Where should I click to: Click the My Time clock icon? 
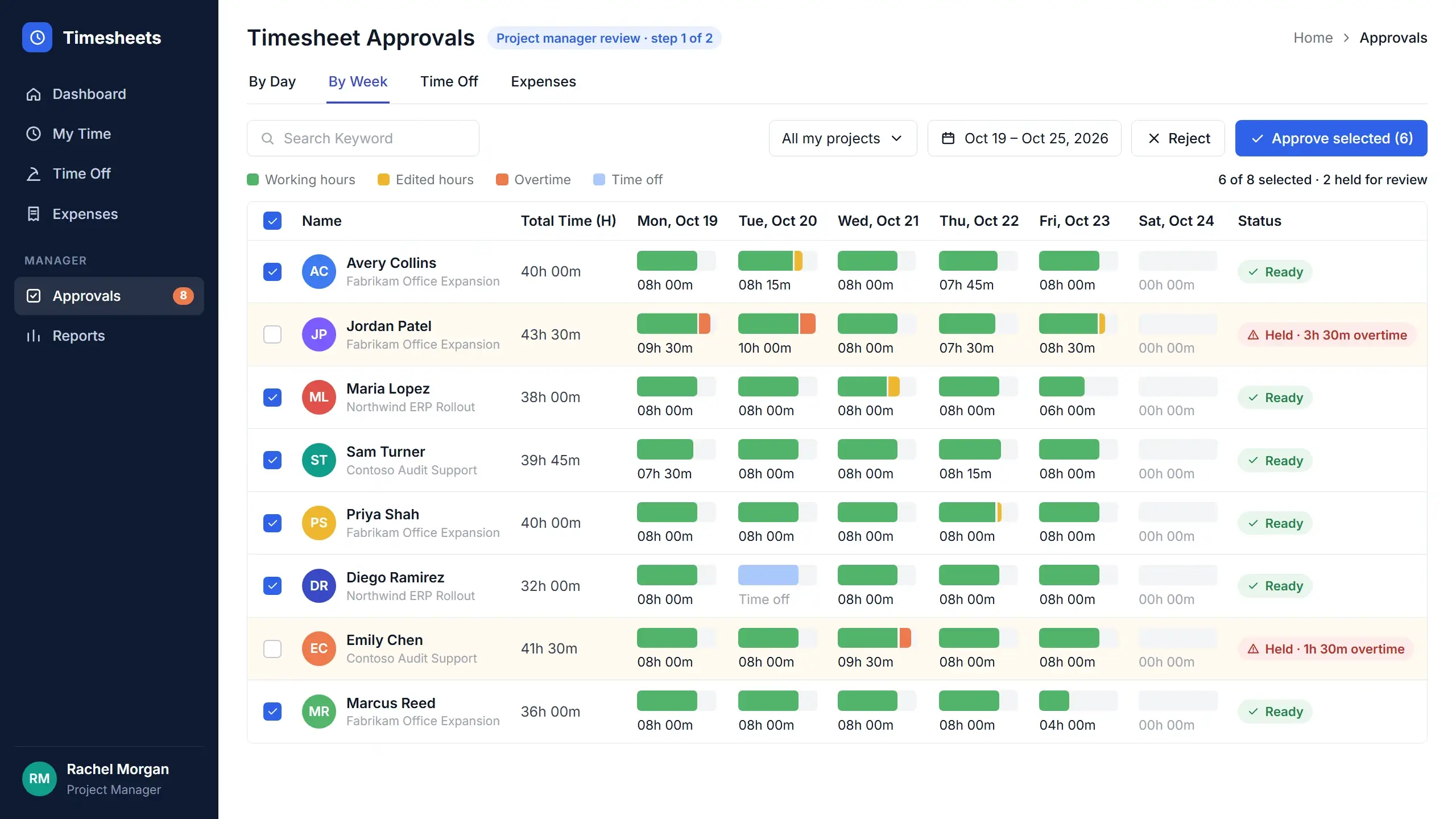tap(34, 134)
